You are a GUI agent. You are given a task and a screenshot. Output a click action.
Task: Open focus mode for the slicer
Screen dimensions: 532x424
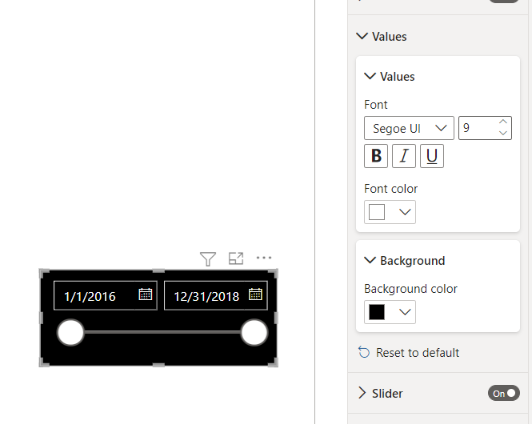pos(236,258)
